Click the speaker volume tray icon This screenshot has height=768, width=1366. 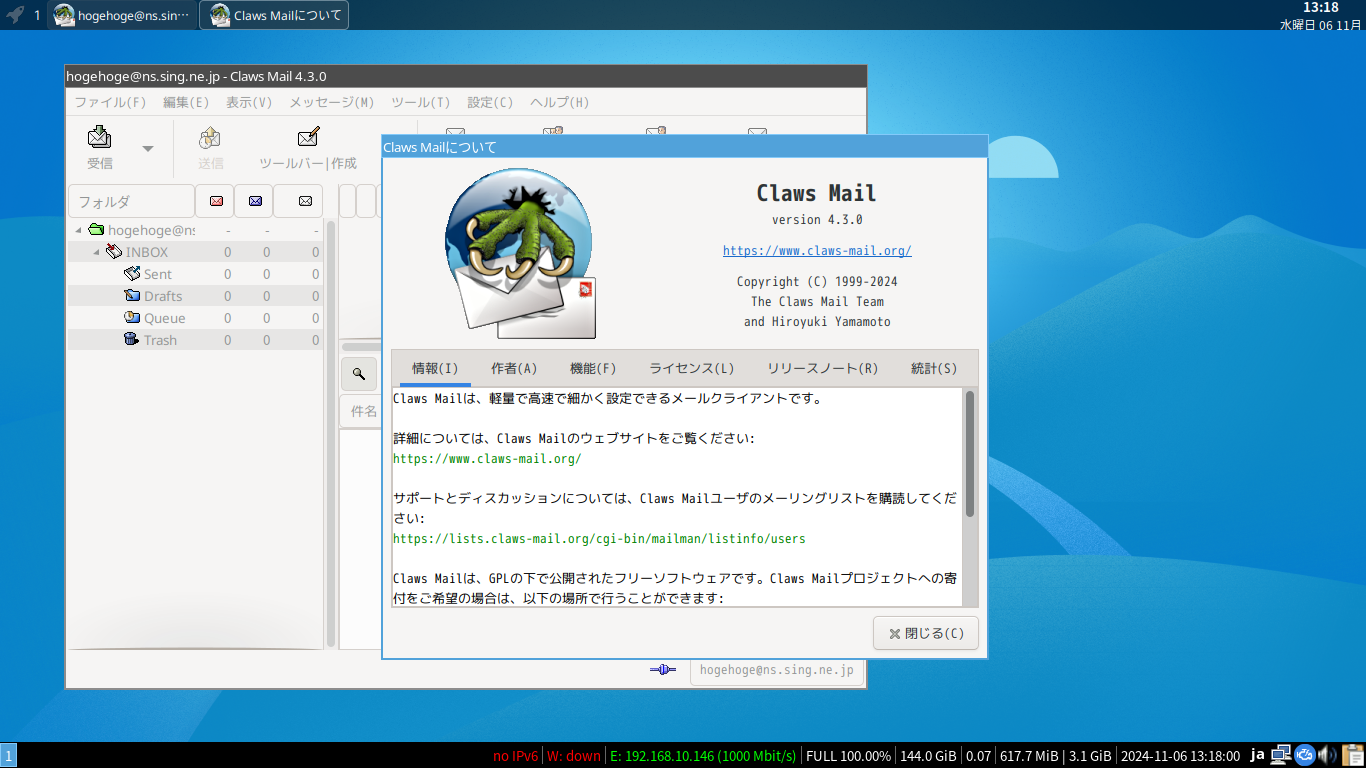pos(1328,755)
